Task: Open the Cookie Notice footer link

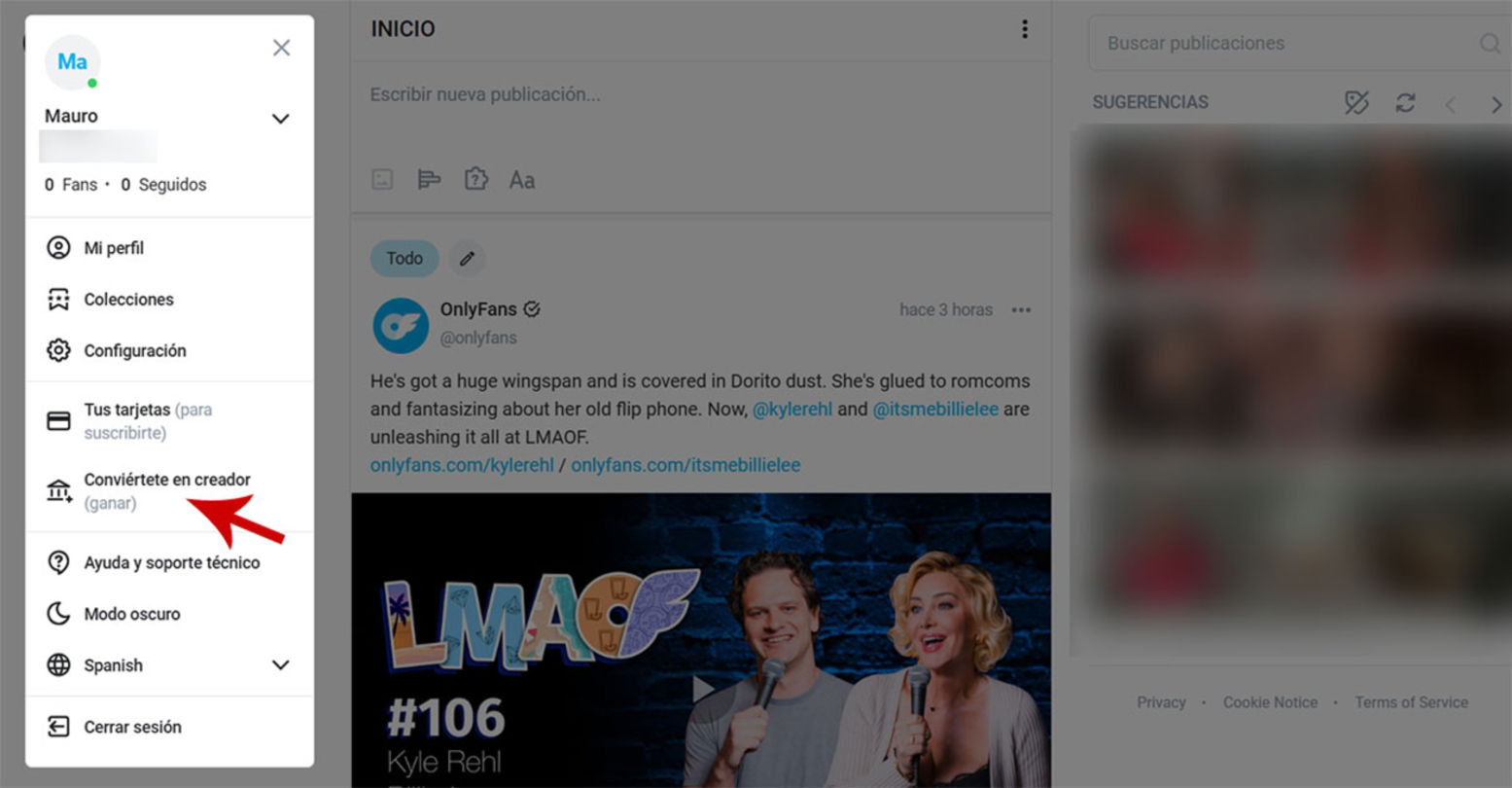Action: point(1270,702)
